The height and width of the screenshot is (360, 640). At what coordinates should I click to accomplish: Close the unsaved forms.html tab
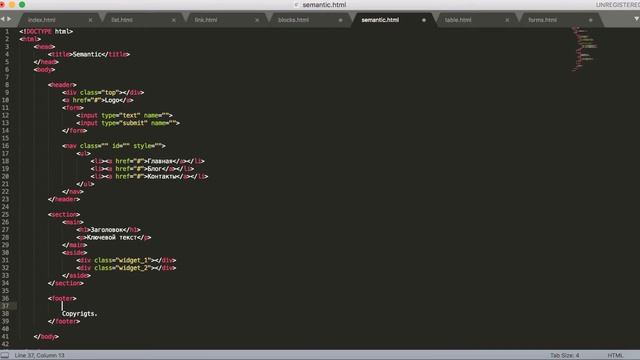(590, 20)
